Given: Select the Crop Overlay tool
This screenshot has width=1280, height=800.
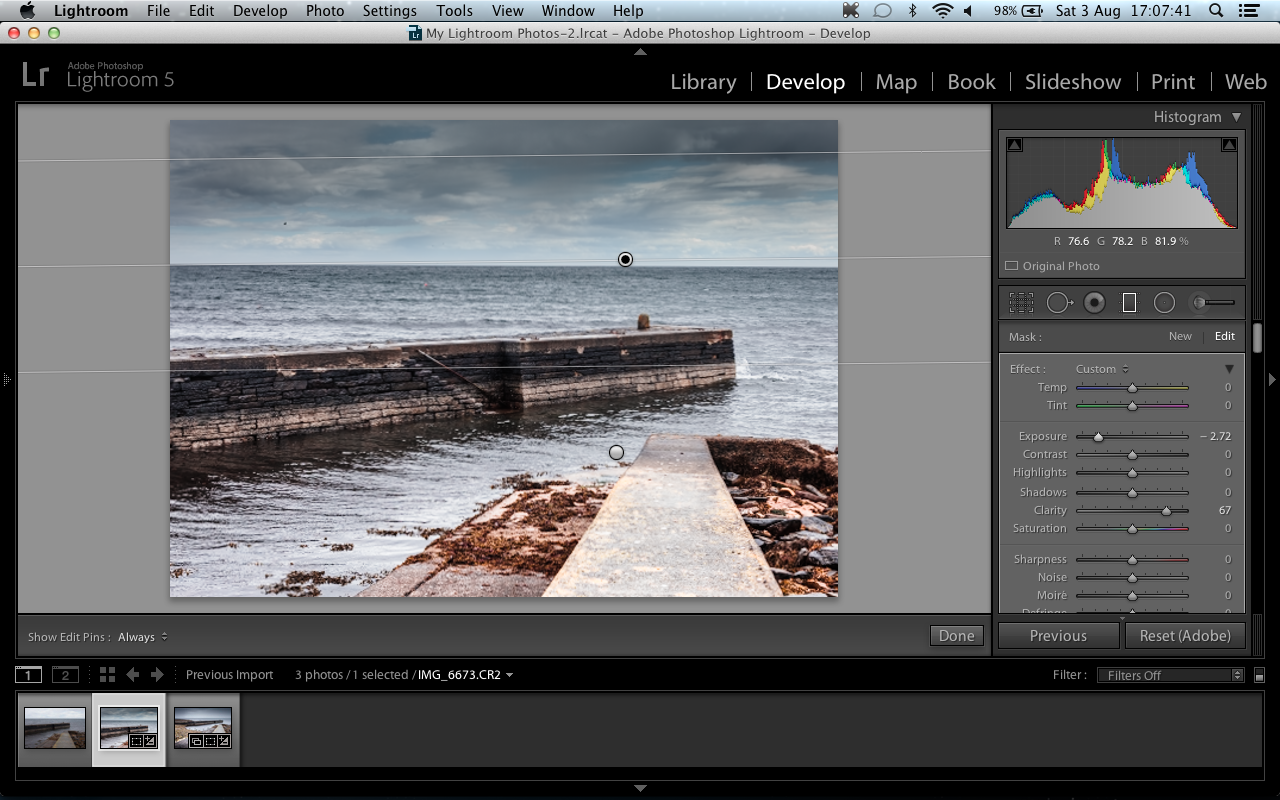Looking at the screenshot, I should pos(1021,302).
